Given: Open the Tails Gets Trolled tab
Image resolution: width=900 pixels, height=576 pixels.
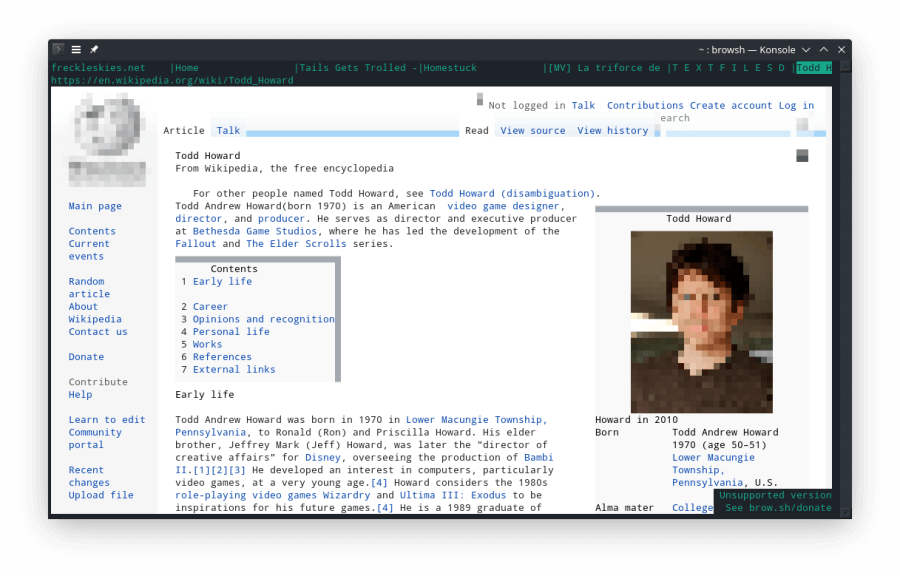Looking at the screenshot, I should [x=358, y=68].
